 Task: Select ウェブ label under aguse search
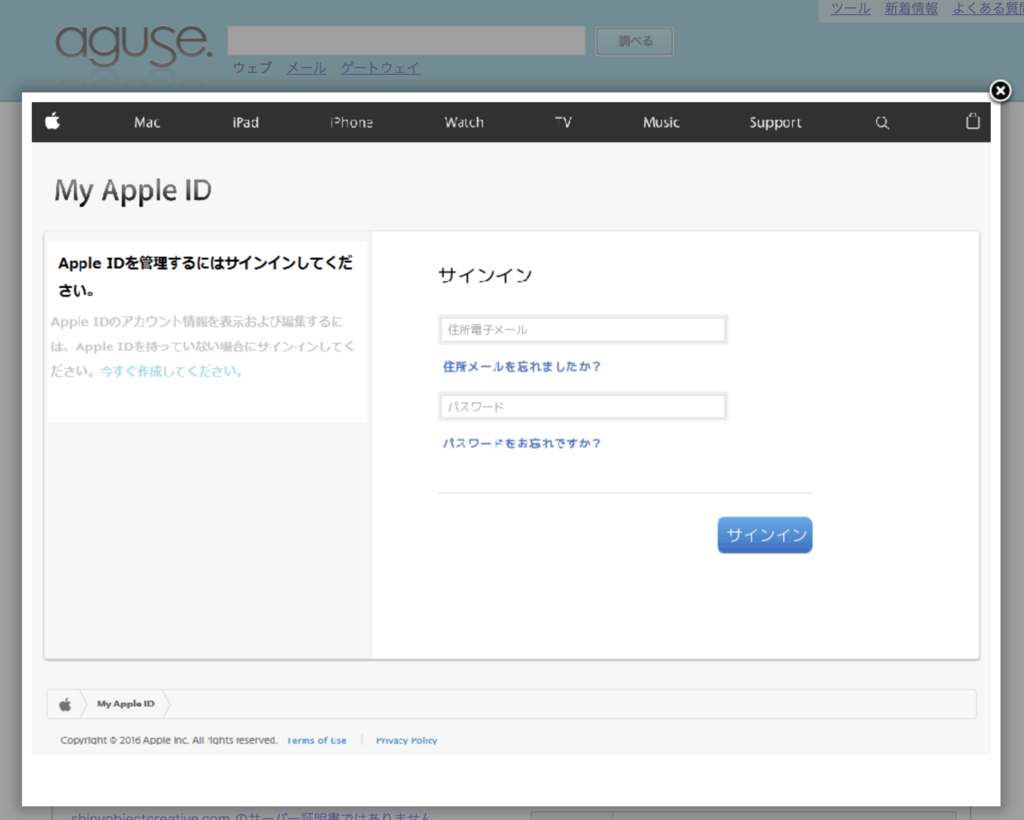(x=252, y=68)
